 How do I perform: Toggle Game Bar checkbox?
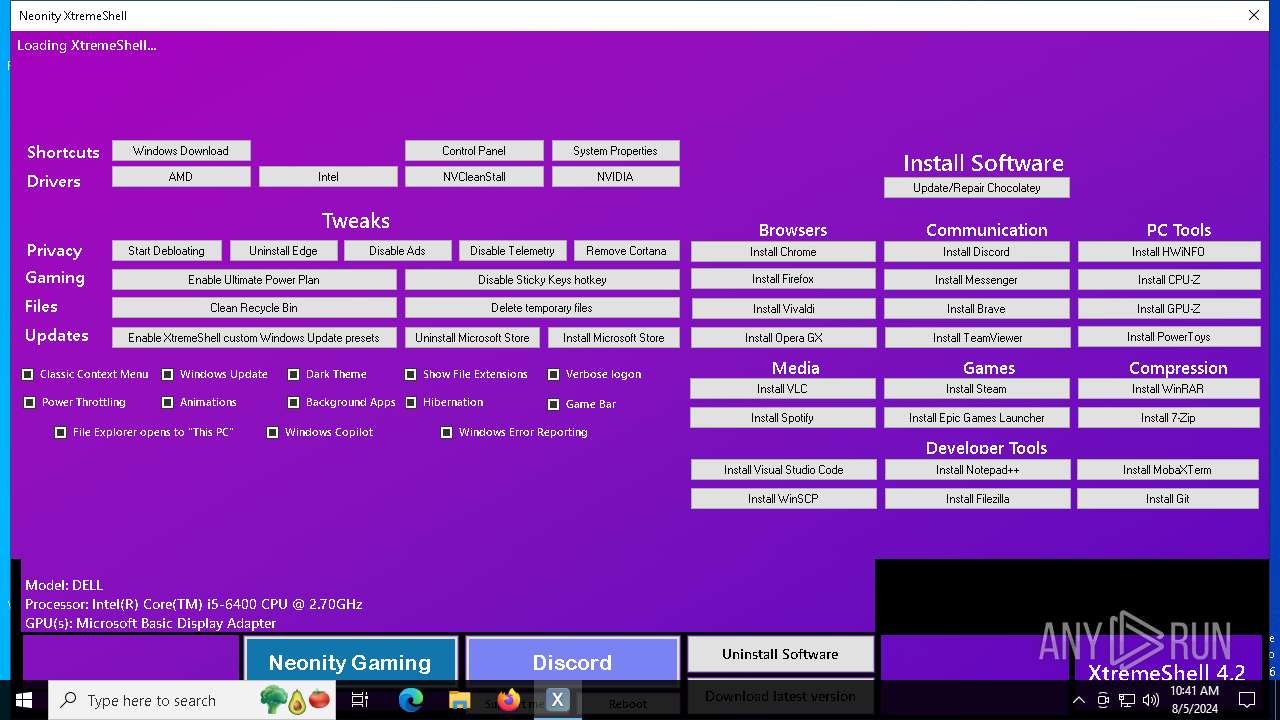tap(554, 405)
